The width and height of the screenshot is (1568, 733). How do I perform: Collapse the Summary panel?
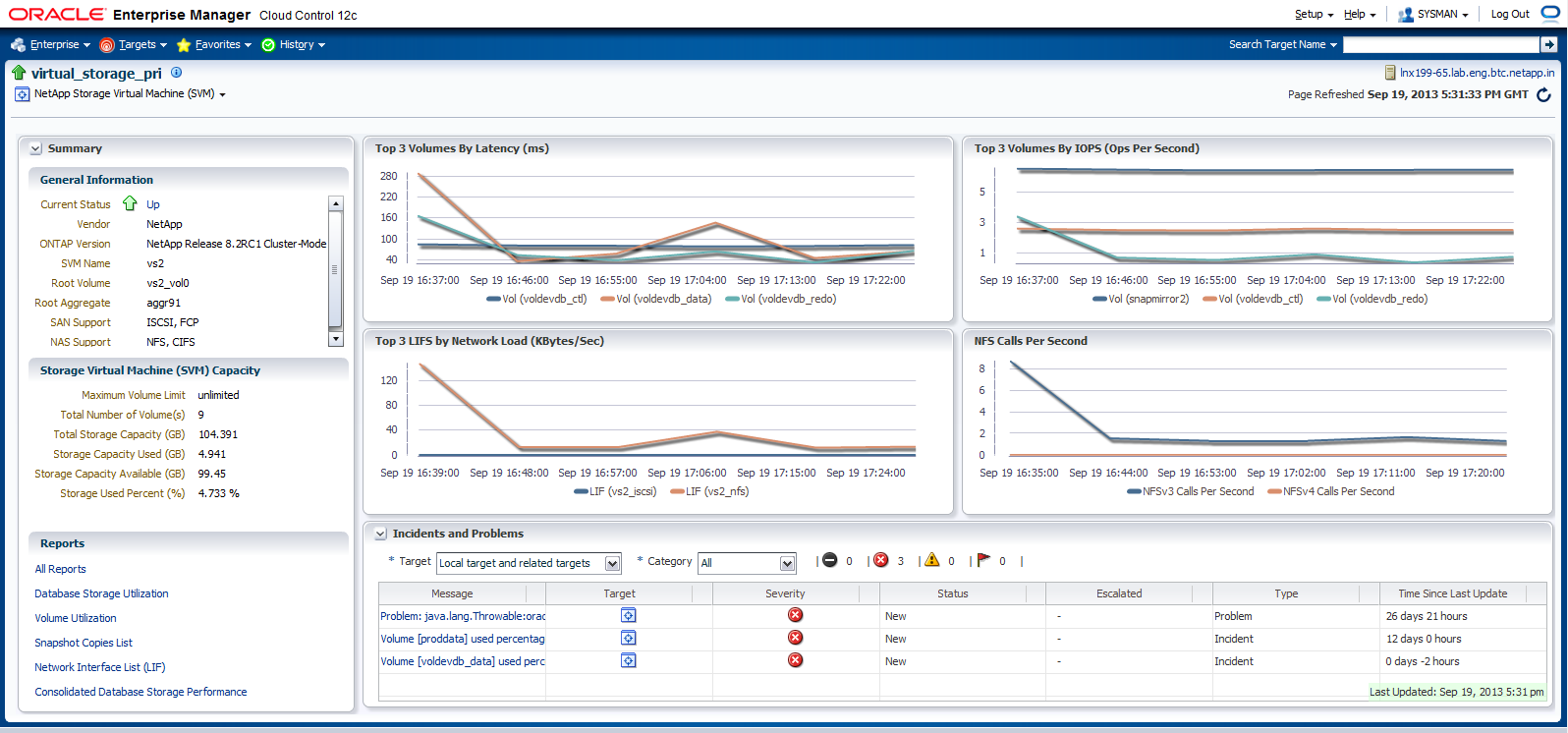[35, 149]
